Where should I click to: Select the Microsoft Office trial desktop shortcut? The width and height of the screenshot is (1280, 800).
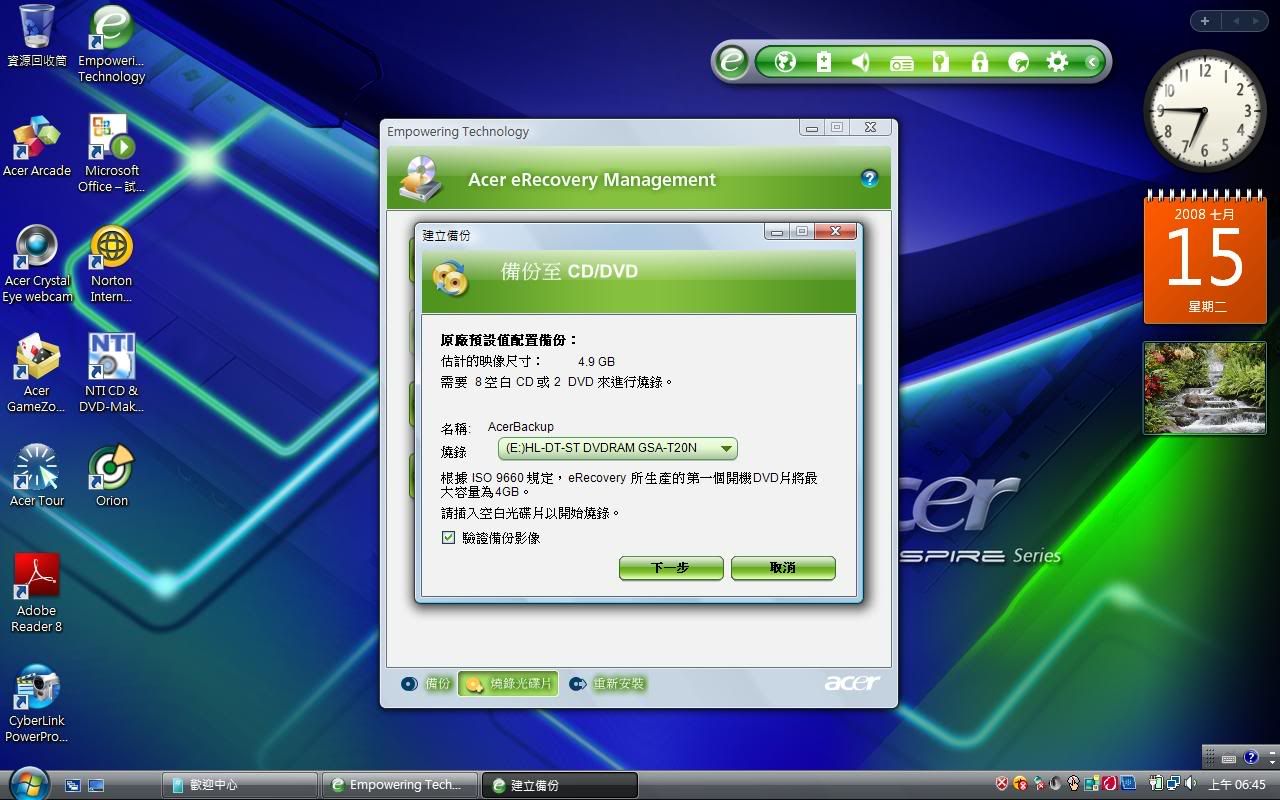coord(112,154)
